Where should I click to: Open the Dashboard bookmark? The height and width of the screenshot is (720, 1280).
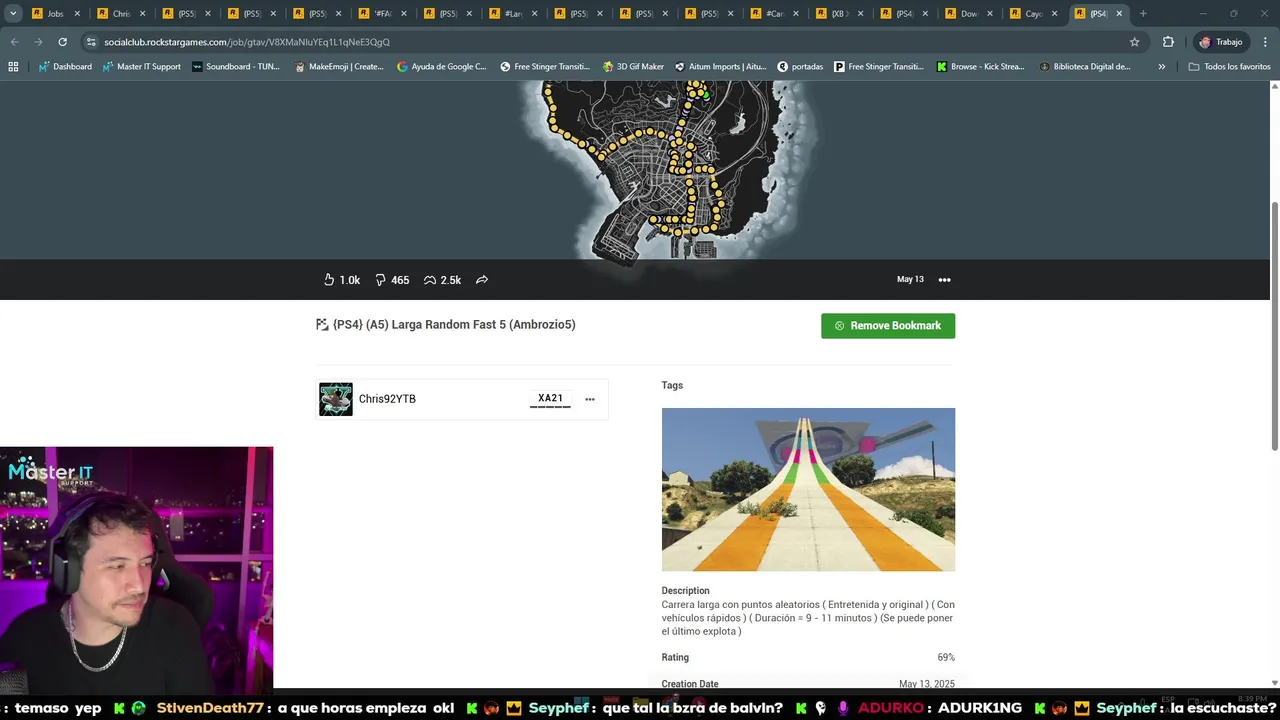pyautogui.click(x=65, y=67)
